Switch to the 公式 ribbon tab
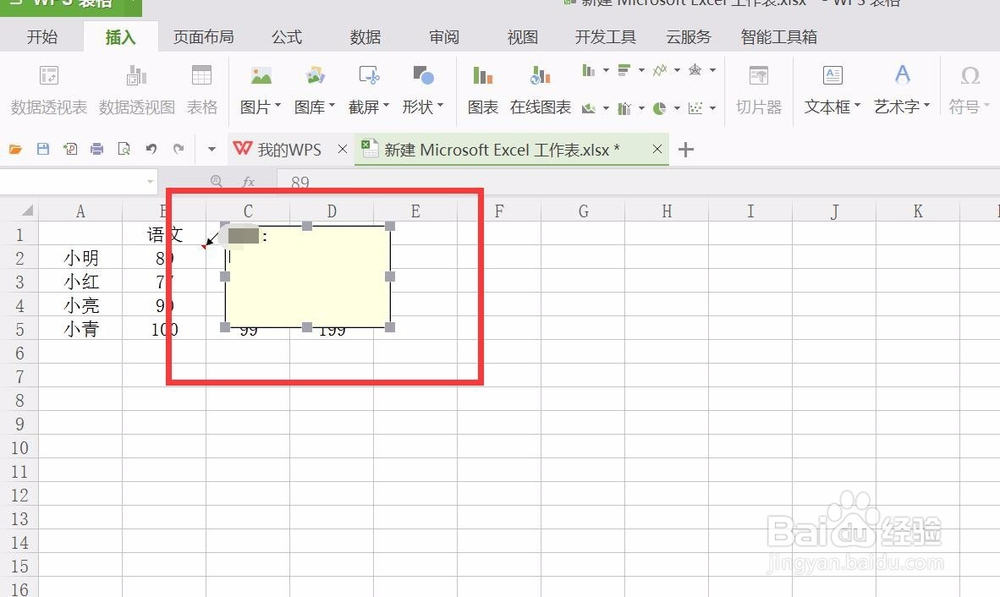Viewport: 1000px width, 597px height. [286, 37]
